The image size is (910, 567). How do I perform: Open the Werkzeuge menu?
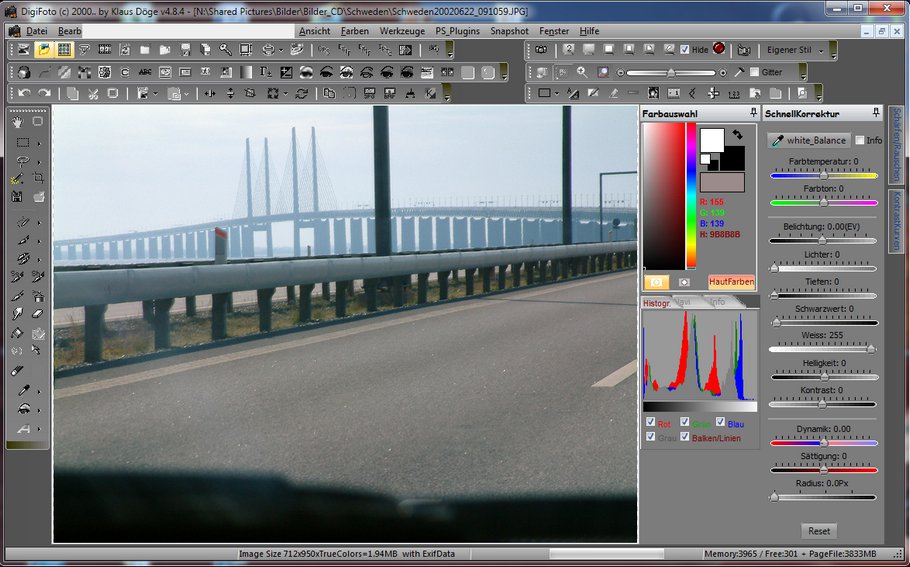coord(401,31)
